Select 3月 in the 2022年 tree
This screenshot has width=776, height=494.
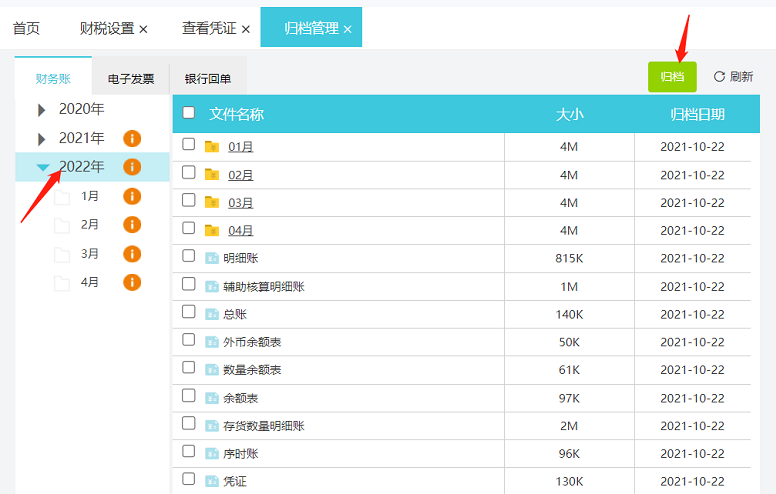click(90, 253)
